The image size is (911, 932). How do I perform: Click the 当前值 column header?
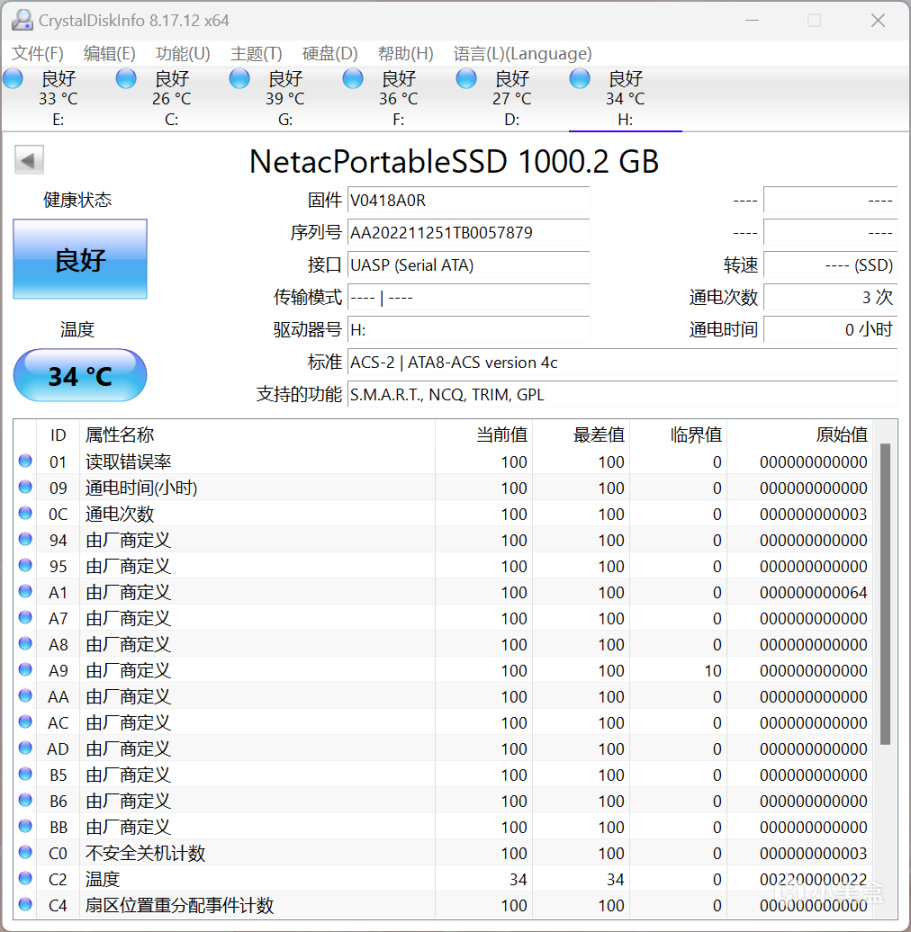[x=484, y=435]
